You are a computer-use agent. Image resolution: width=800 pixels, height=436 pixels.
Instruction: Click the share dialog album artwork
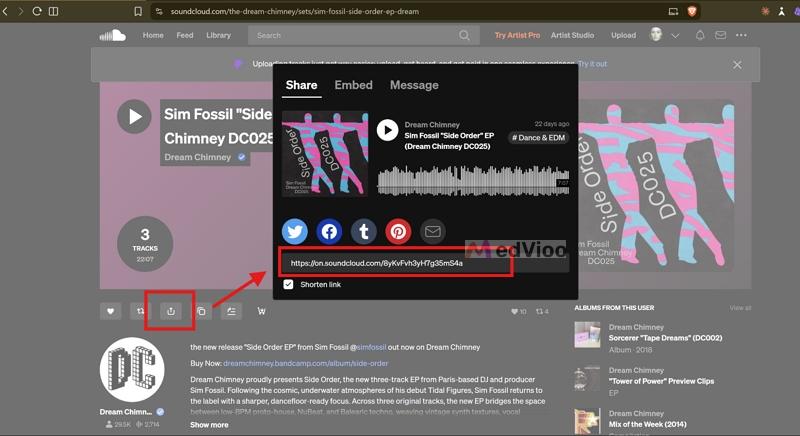(325, 153)
